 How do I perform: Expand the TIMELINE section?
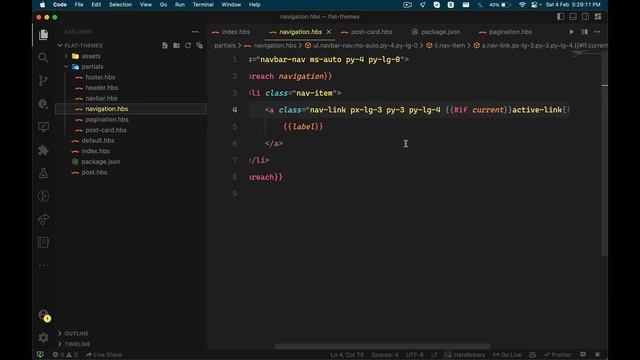[77, 344]
